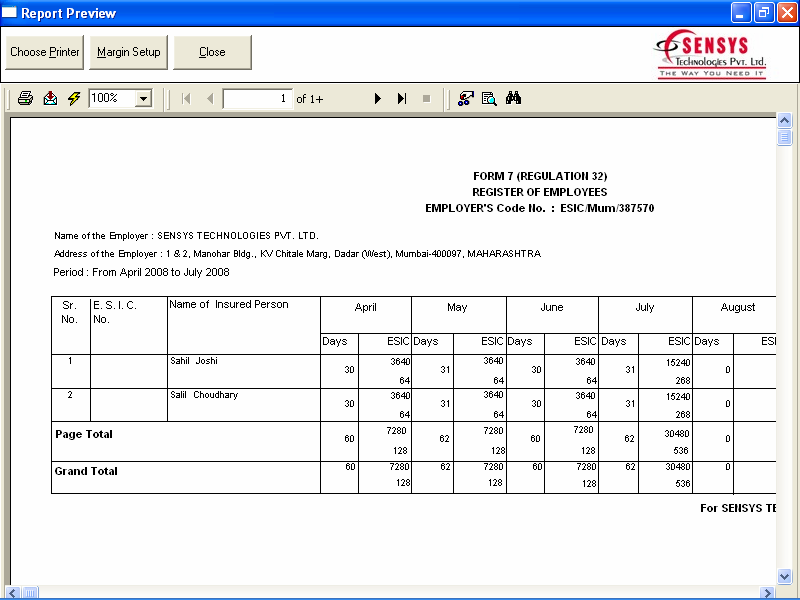Screen dimensions: 800x600
Task: Go to the previous page
Action: [210, 98]
